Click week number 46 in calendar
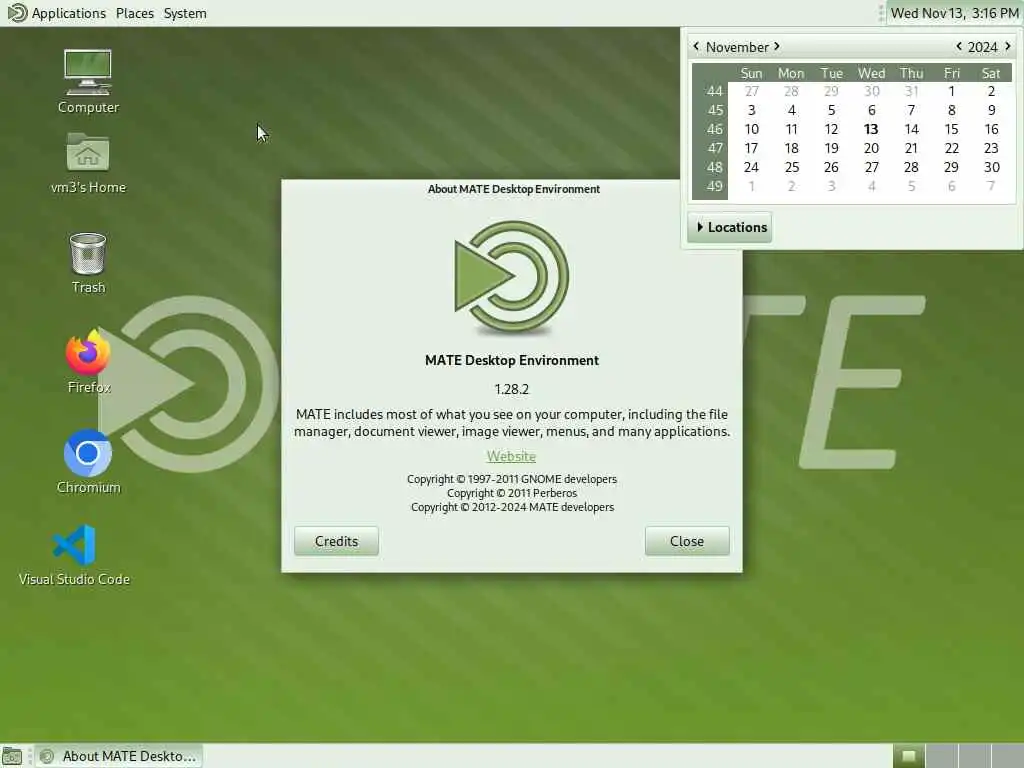This screenshot has width=1024, height=768. coord(714,129)
